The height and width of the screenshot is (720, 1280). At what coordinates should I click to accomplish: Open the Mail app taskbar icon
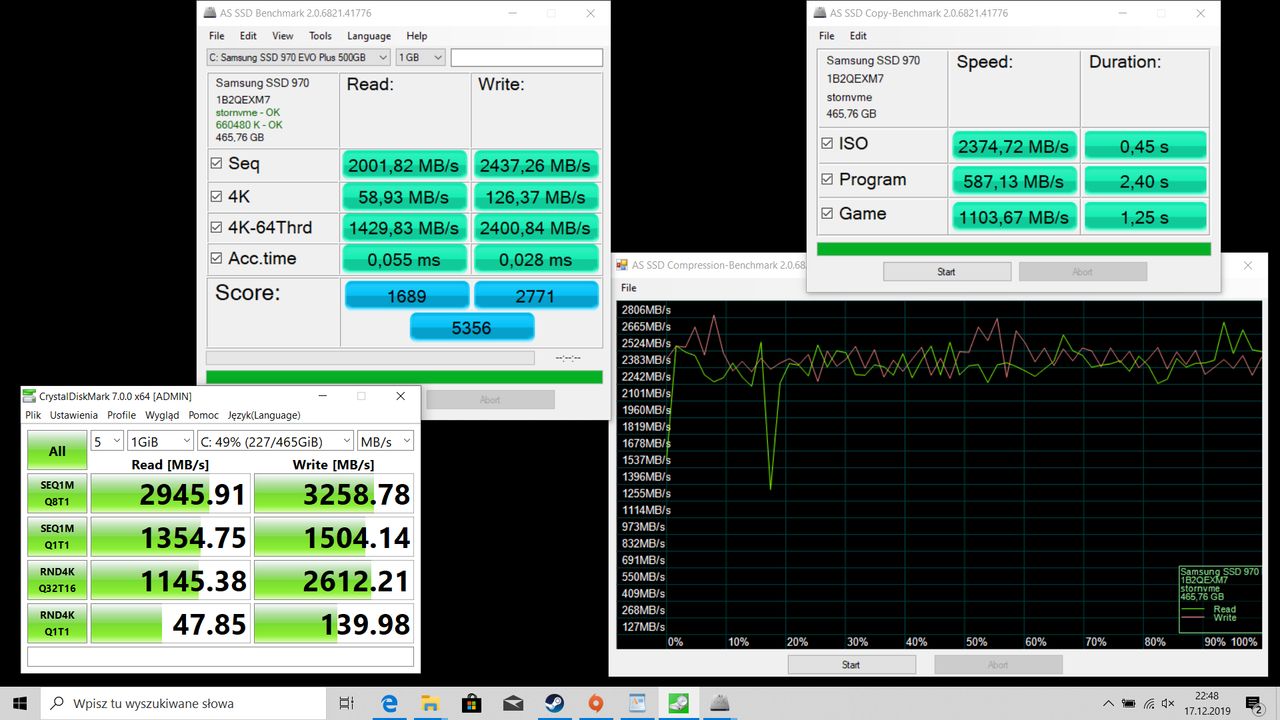point(513,703)
